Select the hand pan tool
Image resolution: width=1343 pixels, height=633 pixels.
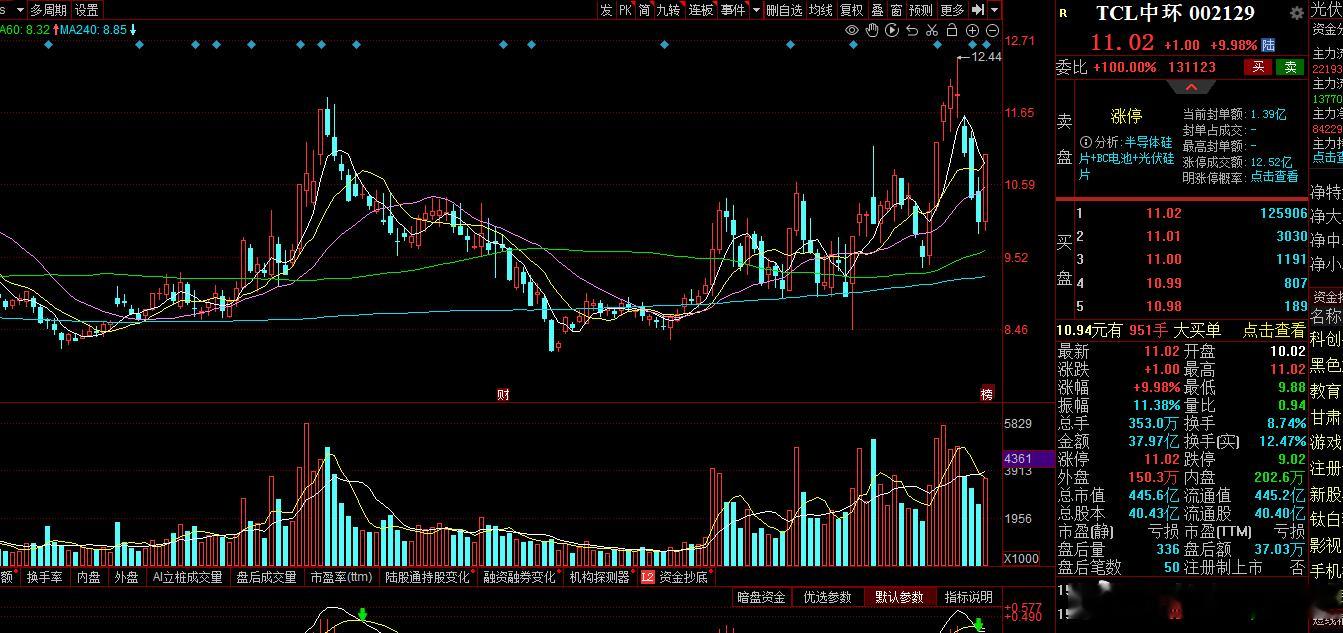872,30
